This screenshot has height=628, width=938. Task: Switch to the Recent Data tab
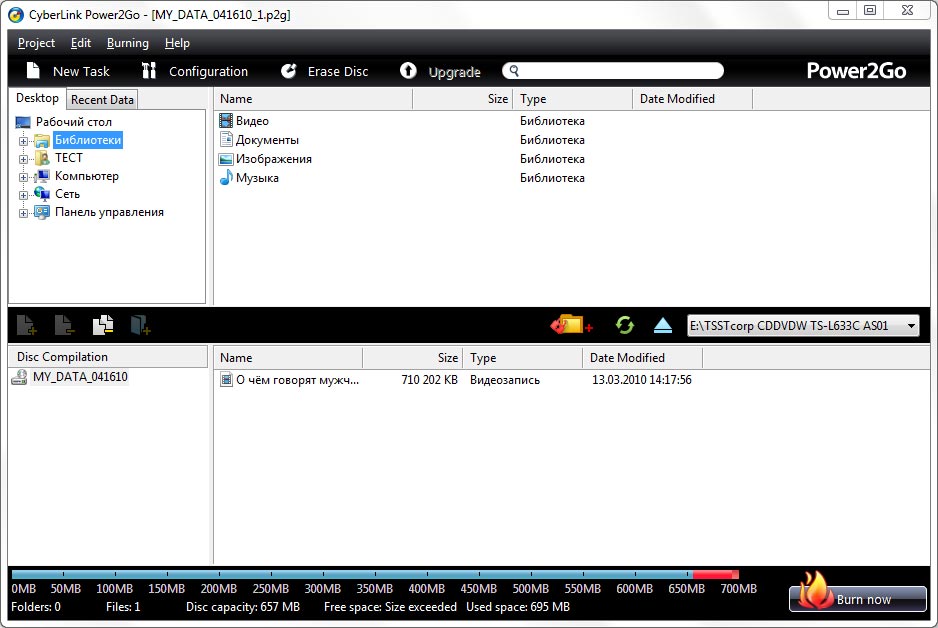click(x=102, y=100)
